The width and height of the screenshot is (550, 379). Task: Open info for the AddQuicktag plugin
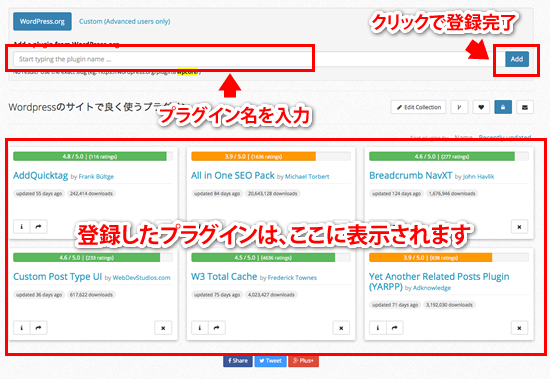[21, 227]
